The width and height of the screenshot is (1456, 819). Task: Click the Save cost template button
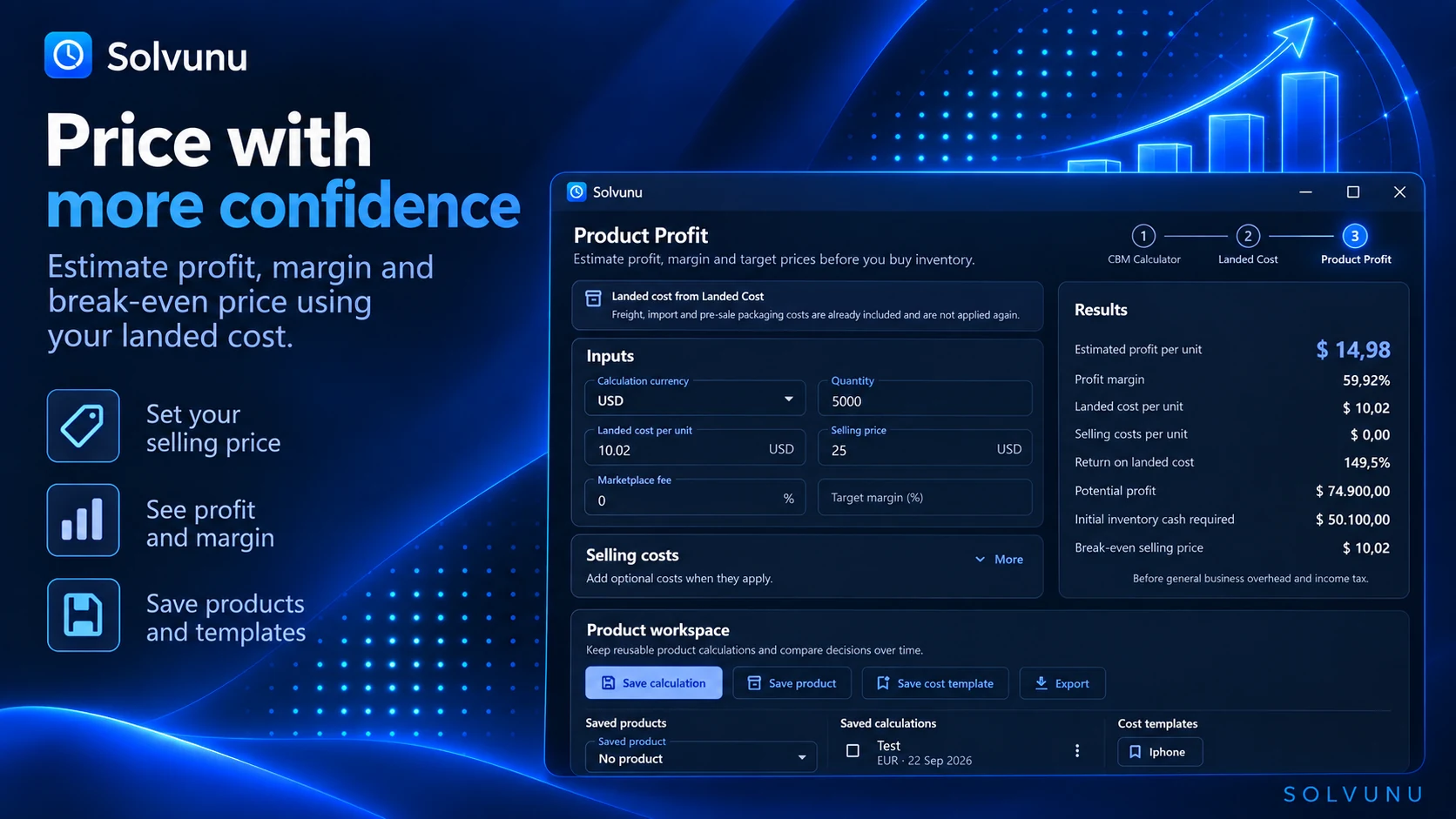[935, 683]
